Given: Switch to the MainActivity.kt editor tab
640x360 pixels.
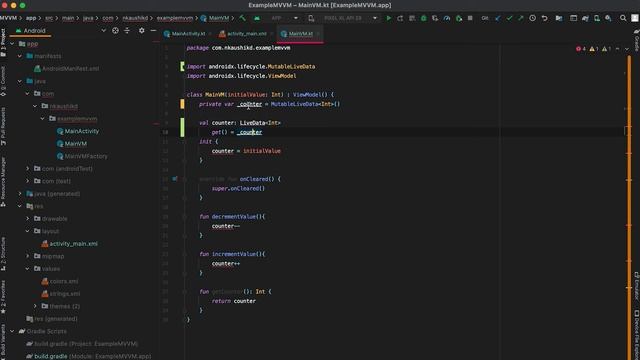Looking at the screenshot, I should coord(188,34).
